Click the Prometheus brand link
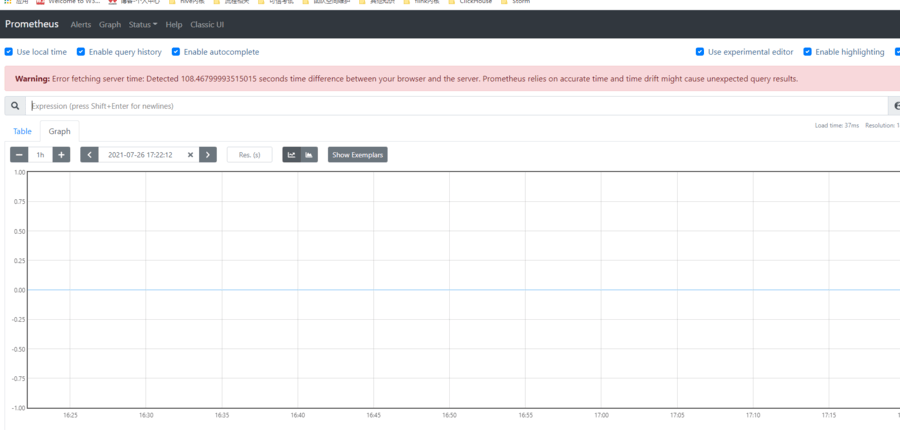This screenshot has width=900, height=430. tap(32, 24)
